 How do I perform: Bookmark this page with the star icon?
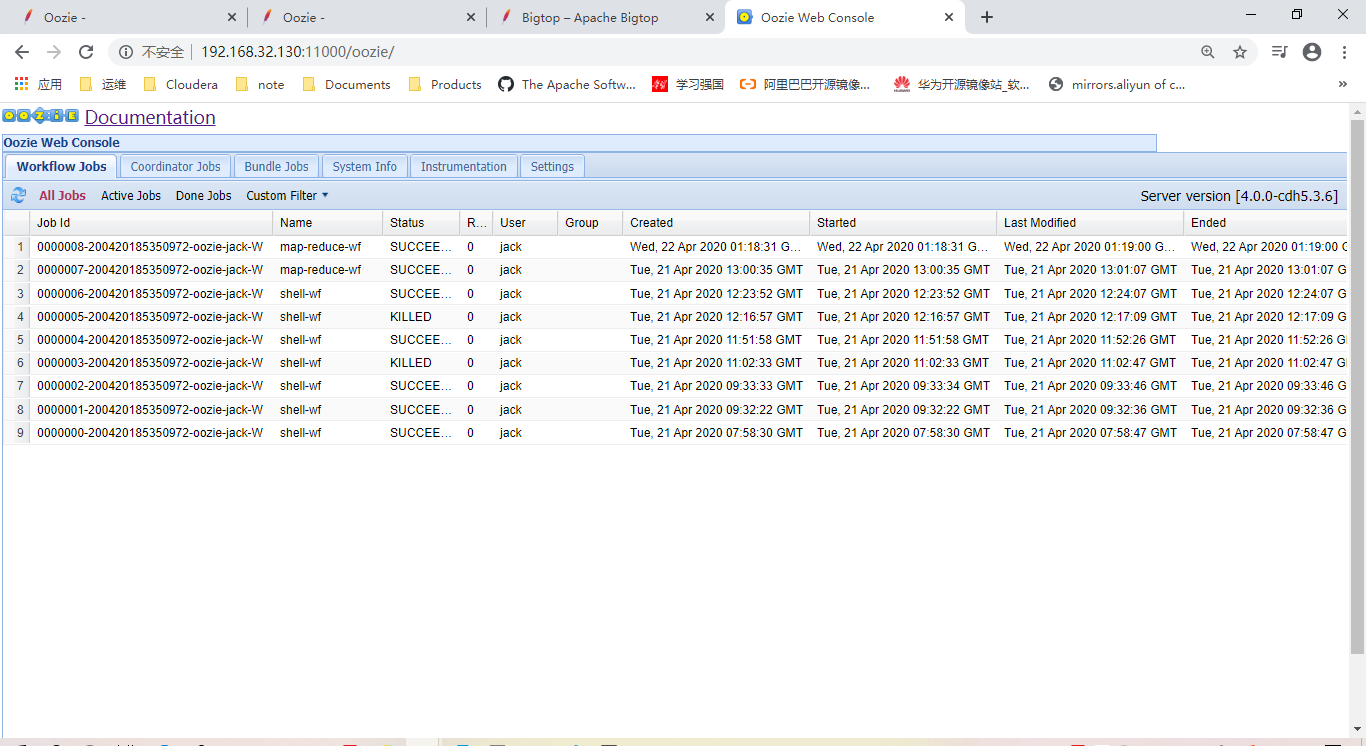pyautogui.click(x=1240, y=52)
